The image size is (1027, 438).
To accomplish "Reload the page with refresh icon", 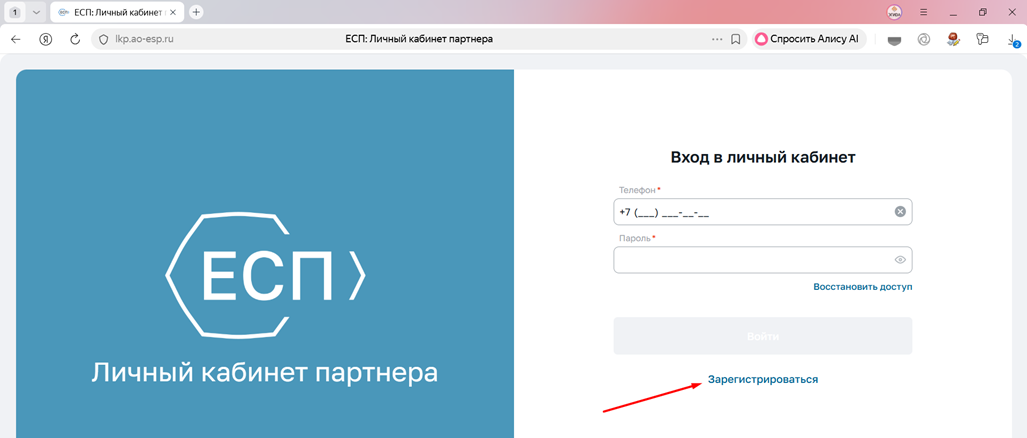I will pos(75,39).
